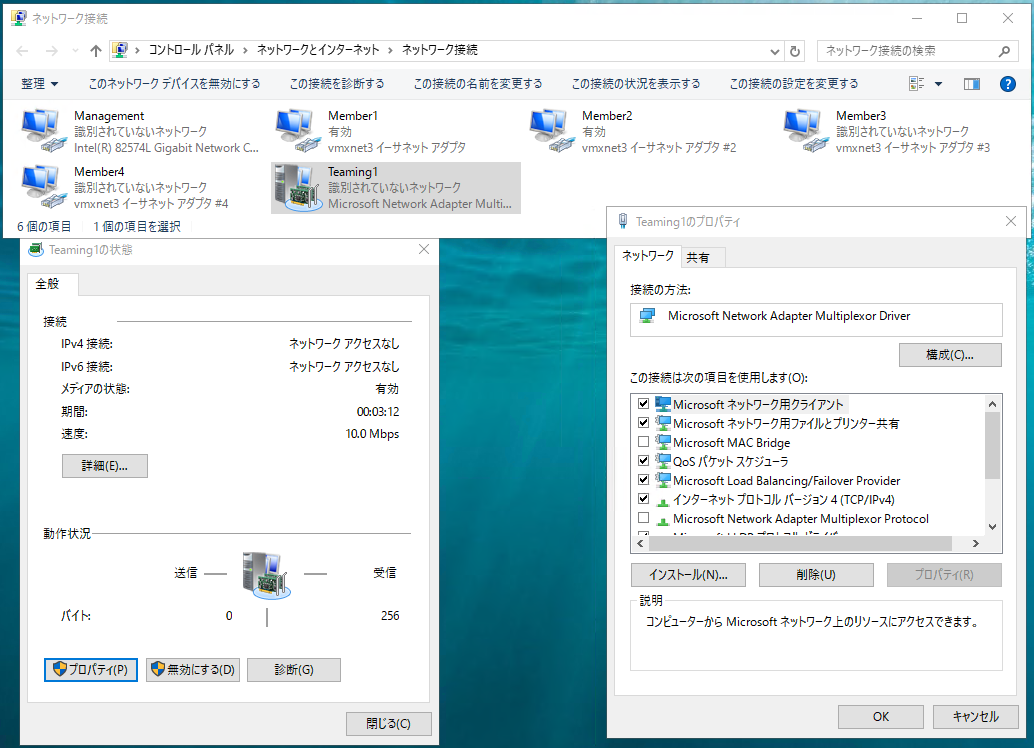
Task: Select the Member2 adapter icon
Action: [x=551, y=131]
